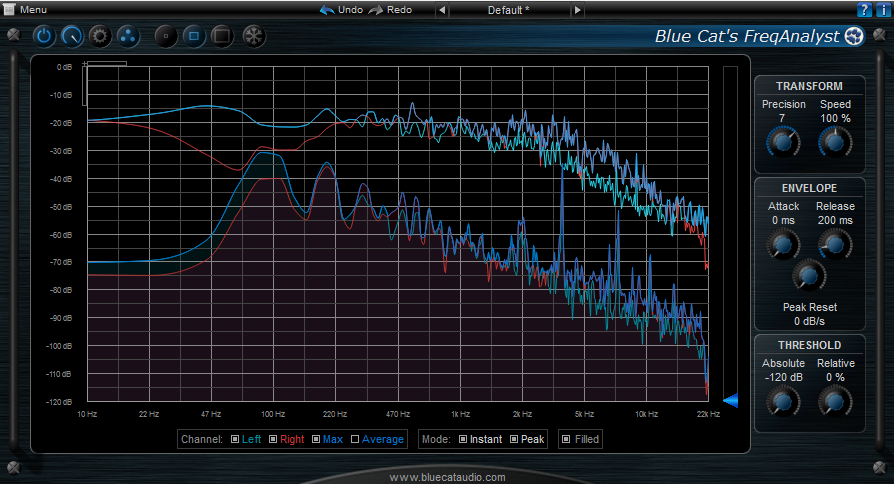Image resolution: width=894 pixels, height=484 pixels.
Task: Click the ENVELOPE section header
Action: [809, 188]
